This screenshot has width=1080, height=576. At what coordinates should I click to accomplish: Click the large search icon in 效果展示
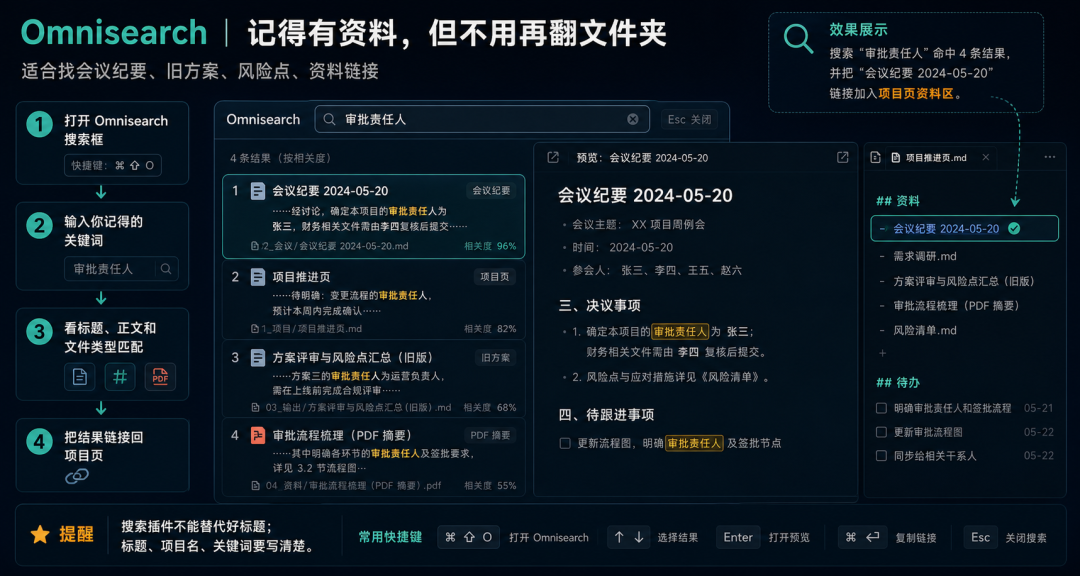point(799,39)
